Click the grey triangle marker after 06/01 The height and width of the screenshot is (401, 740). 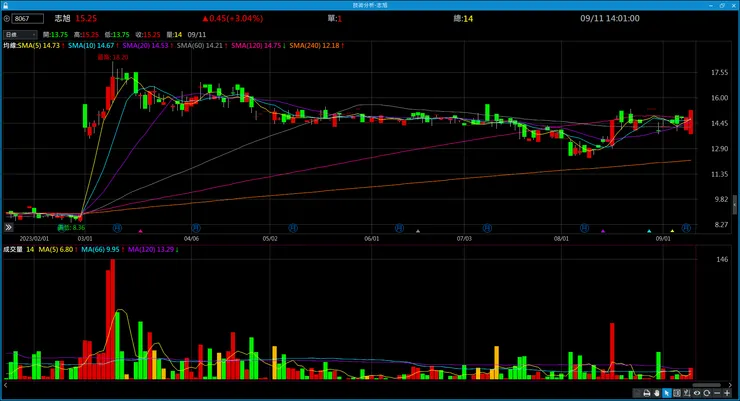pos(418,231)
